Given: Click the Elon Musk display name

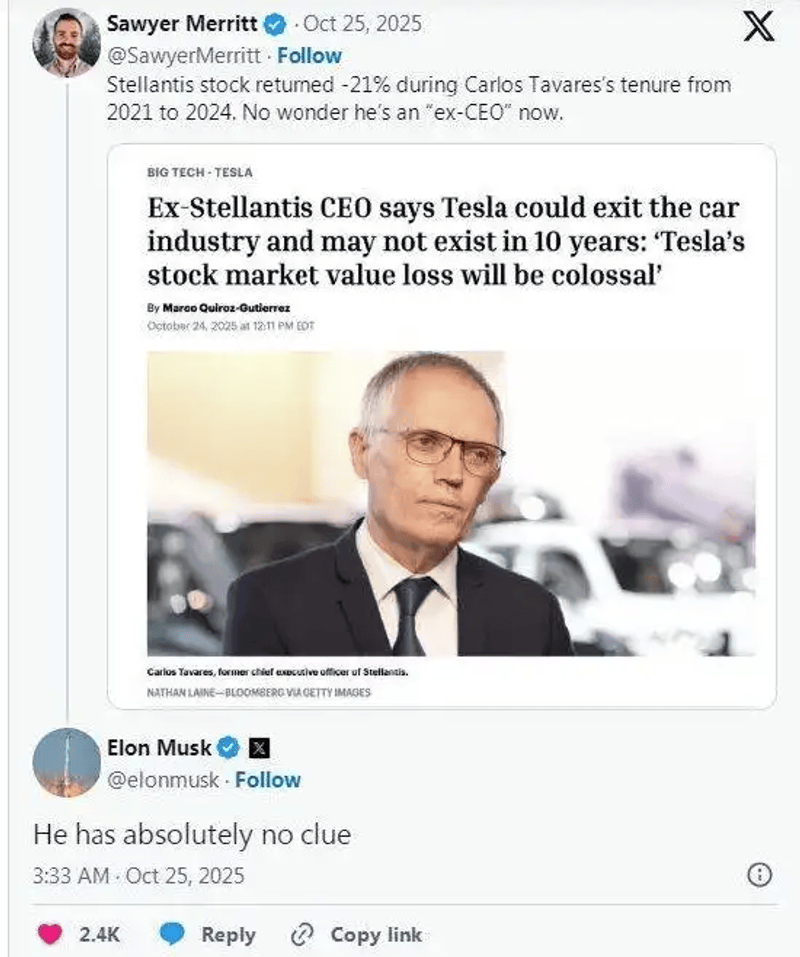Looking at the screenshot, I should pos(159,747).
